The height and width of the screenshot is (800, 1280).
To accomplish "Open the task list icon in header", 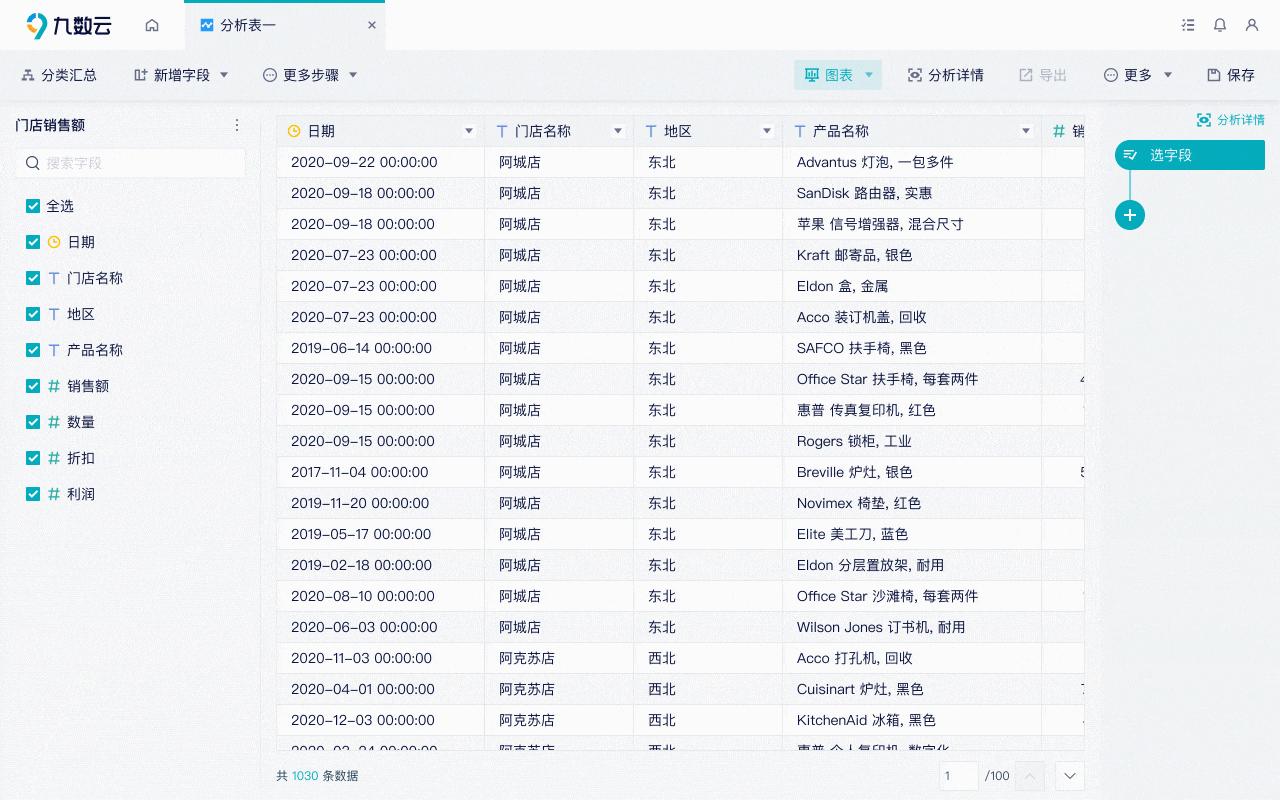I will click(x=1188, y=25).
